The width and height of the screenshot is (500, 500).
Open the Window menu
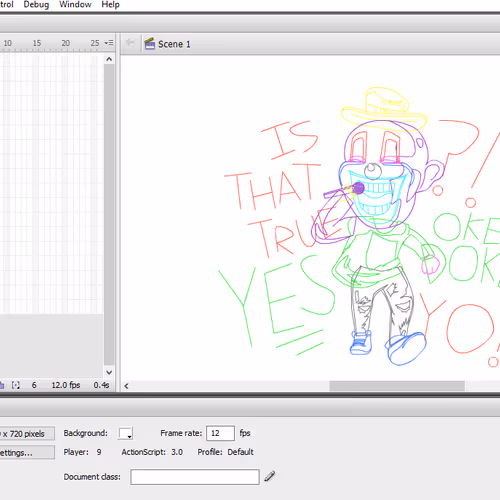pos(75,5)
